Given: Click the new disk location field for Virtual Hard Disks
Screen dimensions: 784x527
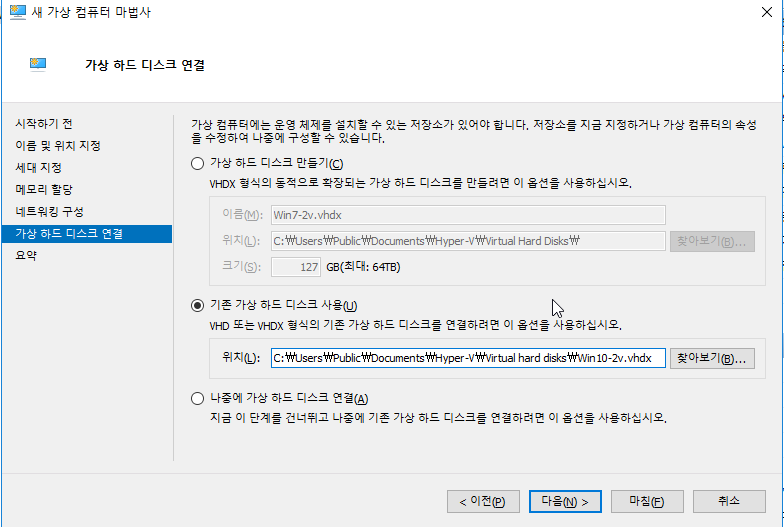Looking at the screenshot, I should click(468, 241).
